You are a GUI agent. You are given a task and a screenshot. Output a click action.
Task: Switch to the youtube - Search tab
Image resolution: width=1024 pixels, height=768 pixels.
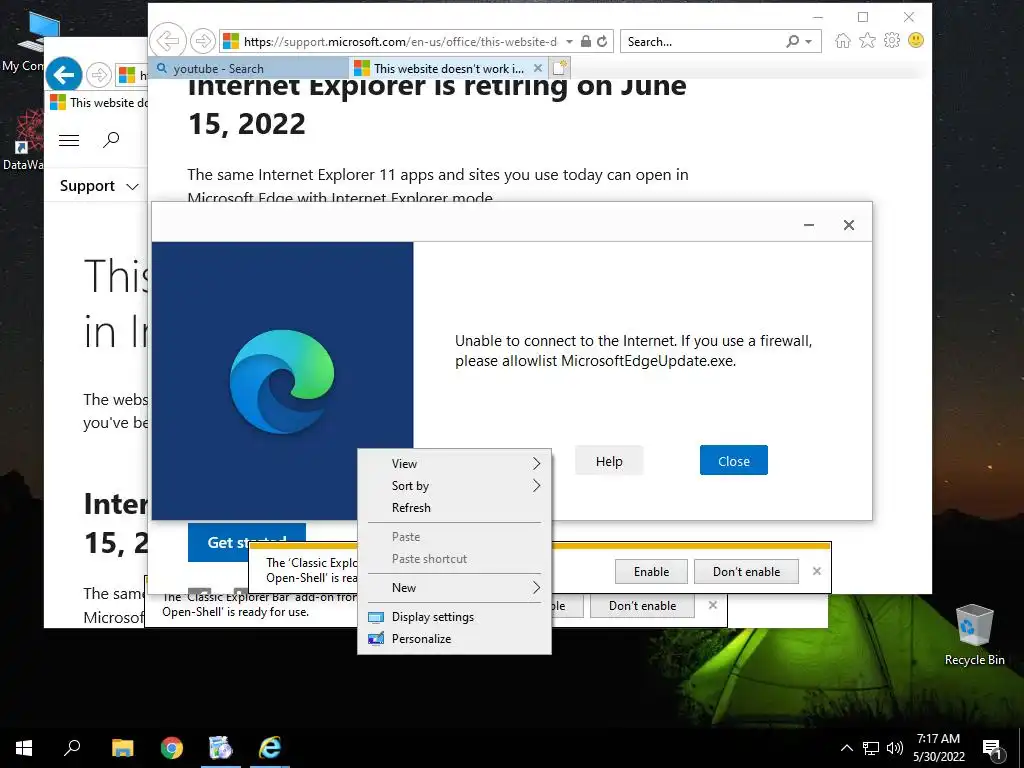click(248, 69)
